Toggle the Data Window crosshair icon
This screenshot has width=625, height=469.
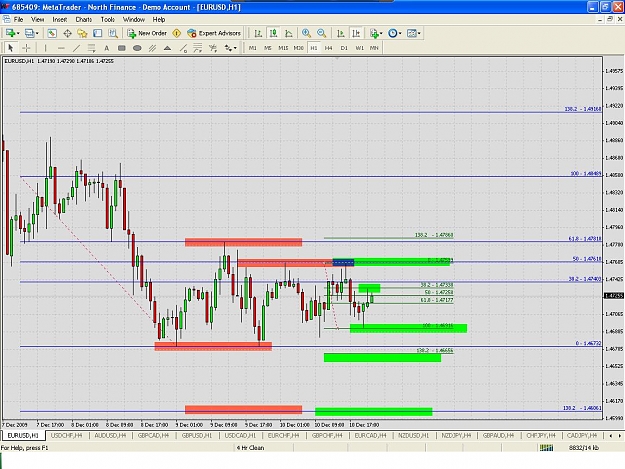click(67, 33)
